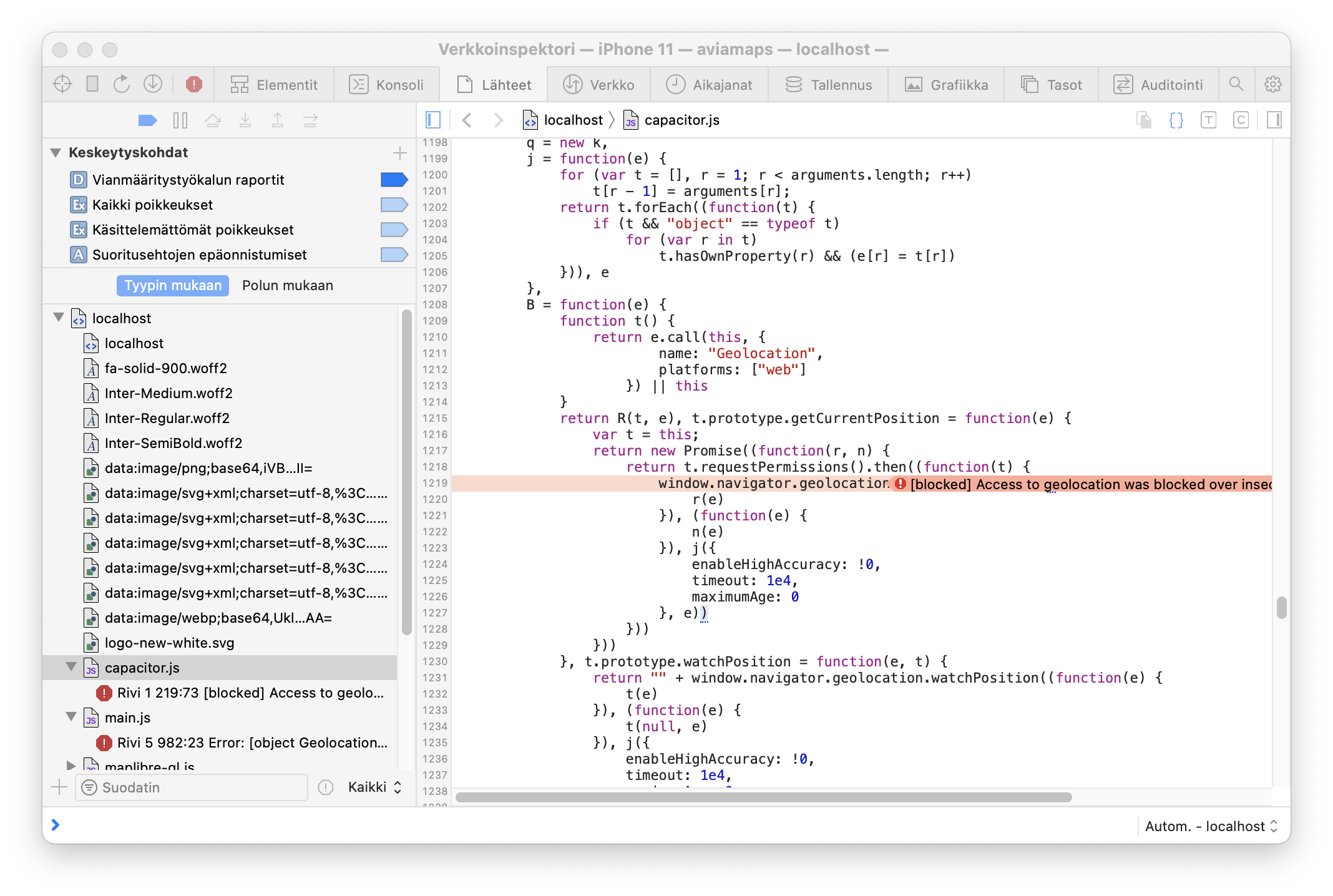Viewport: 1333px width, 896px height.
Task: Switch to Verkko tab
Action: (598, 85)
